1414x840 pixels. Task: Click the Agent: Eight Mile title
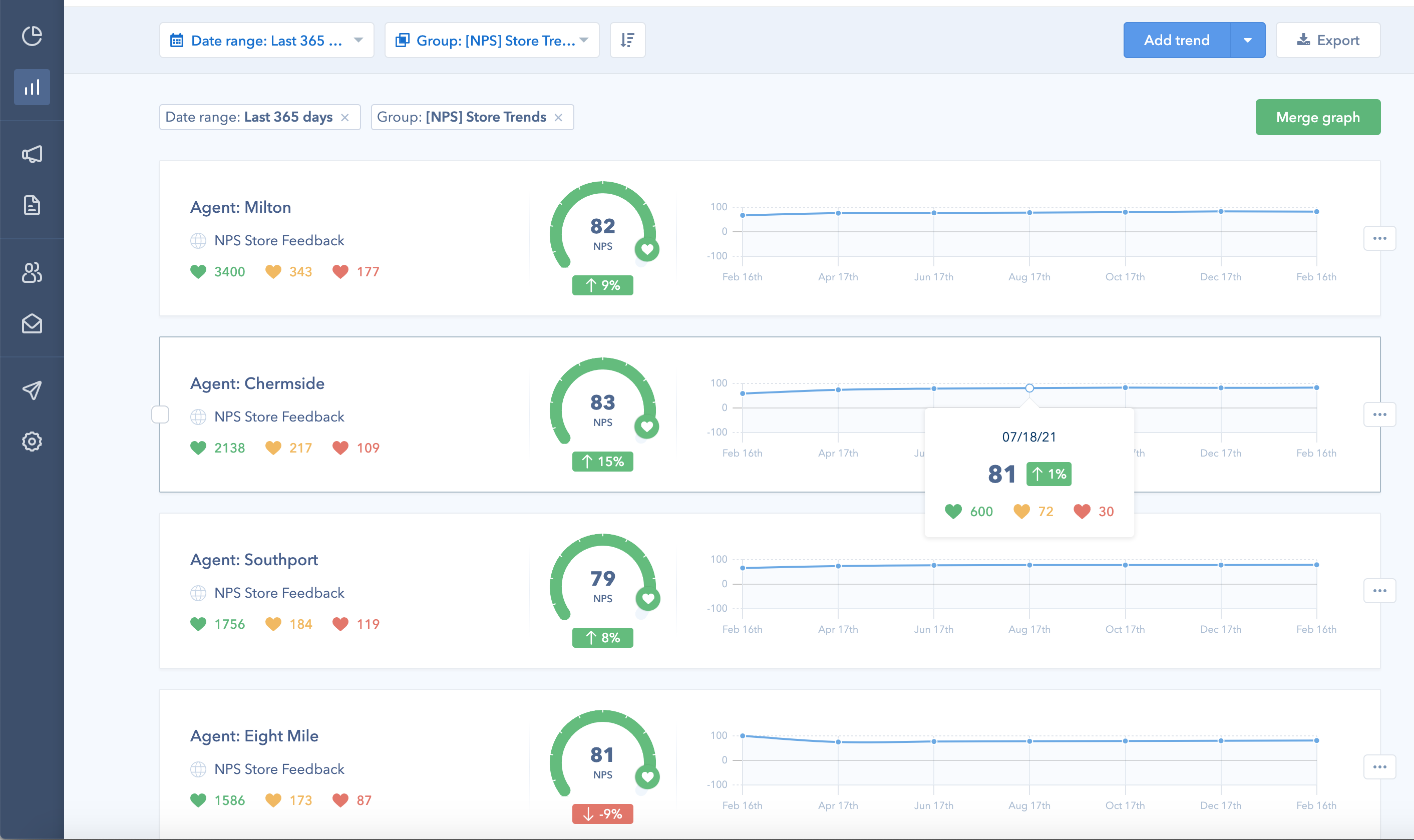[254, 735]
